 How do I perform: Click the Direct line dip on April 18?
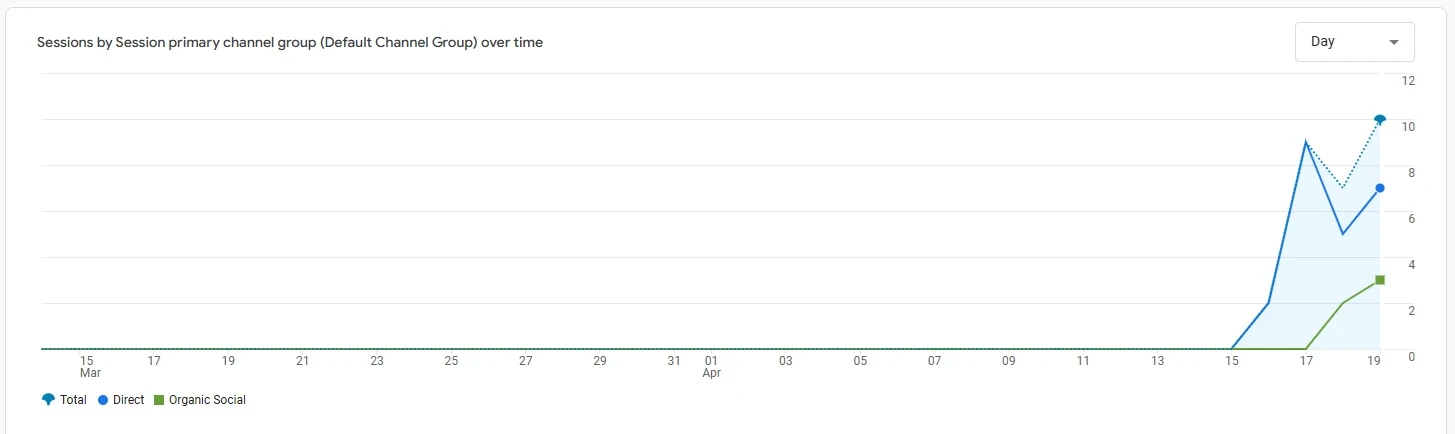(x=1343, y=234)
